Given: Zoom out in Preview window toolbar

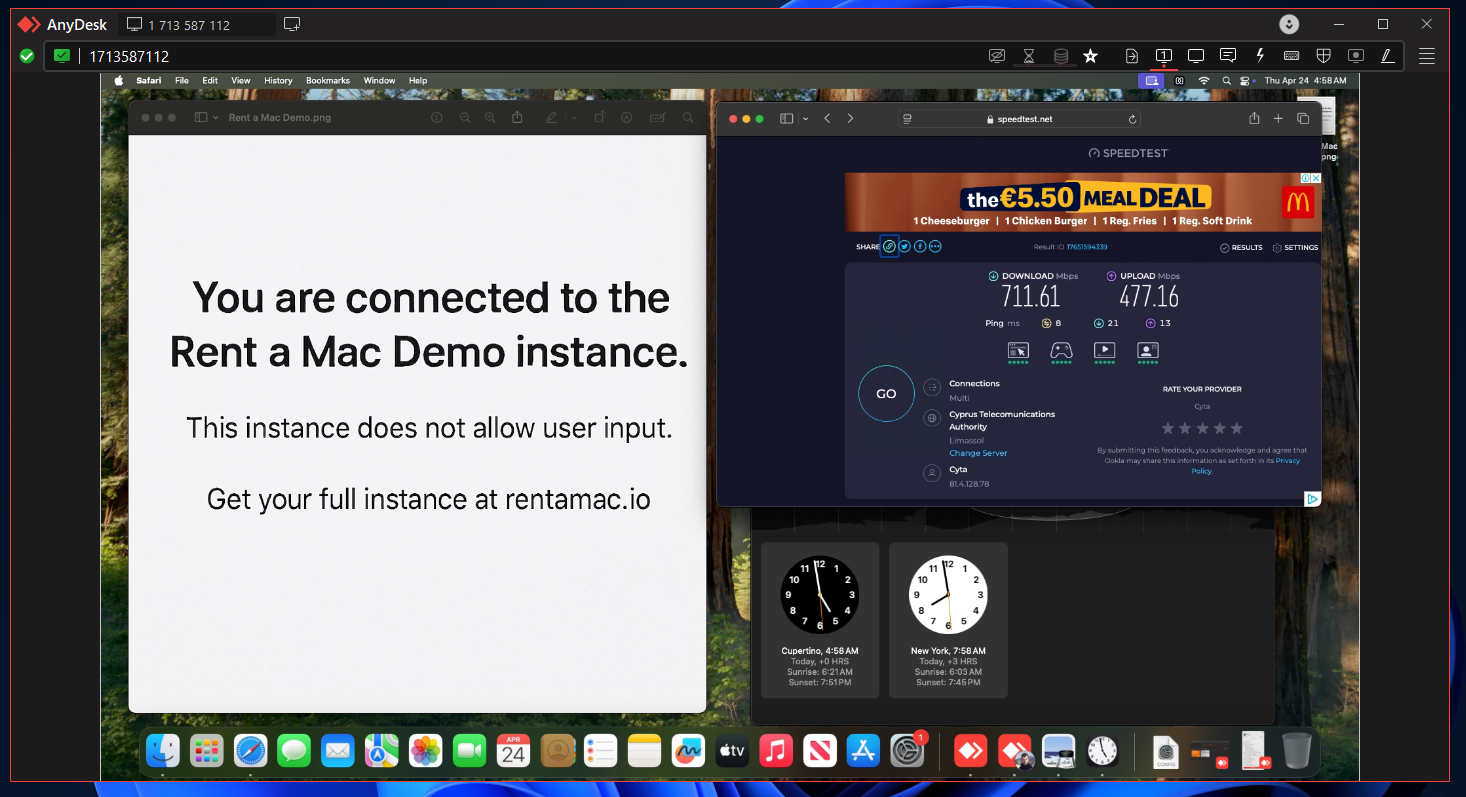Looking at the screenshot, I should pos(465,117).
